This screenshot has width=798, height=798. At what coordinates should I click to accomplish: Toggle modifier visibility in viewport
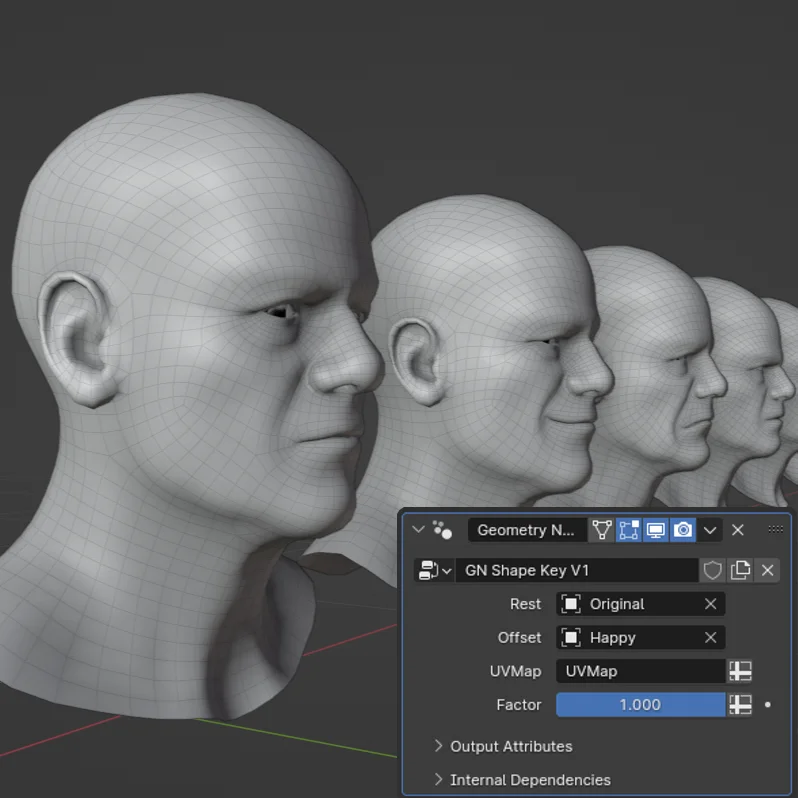point(656,530)
